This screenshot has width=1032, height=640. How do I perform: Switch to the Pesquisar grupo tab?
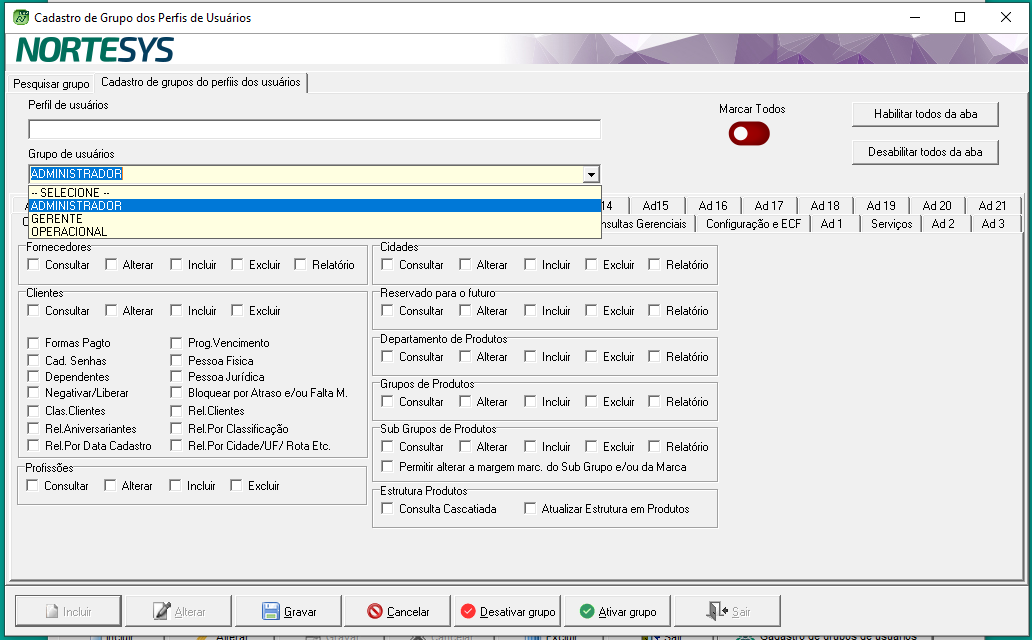point(51,83)
